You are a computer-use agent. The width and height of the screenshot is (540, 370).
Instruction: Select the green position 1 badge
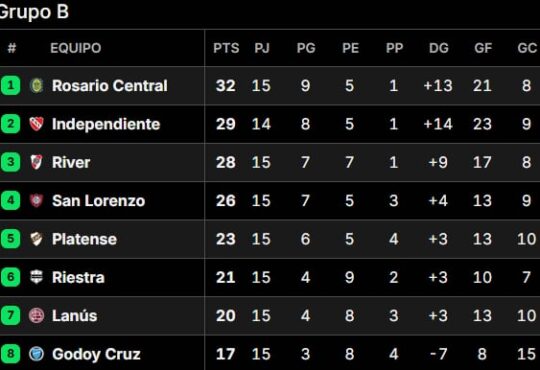[x=10, y=85]
